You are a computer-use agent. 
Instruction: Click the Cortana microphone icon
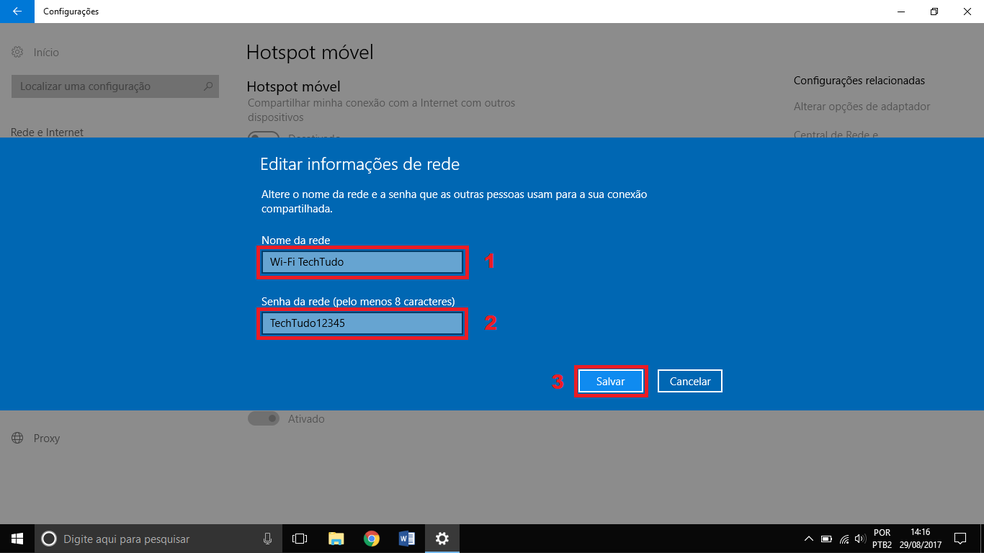pos(267,539)
